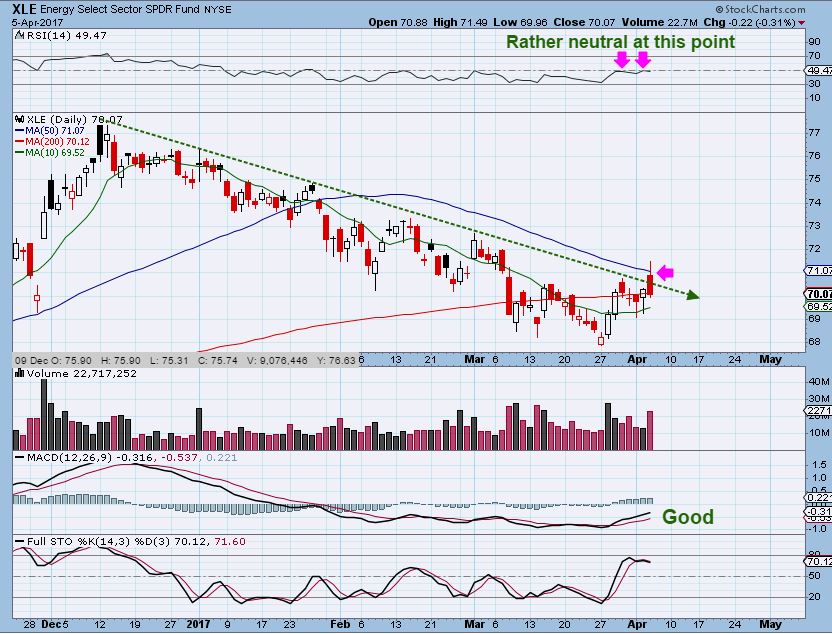Click the "MA(50) 71.07" legend entry
The width and height of the screenshot is (832, 634).
coord(55,131)
